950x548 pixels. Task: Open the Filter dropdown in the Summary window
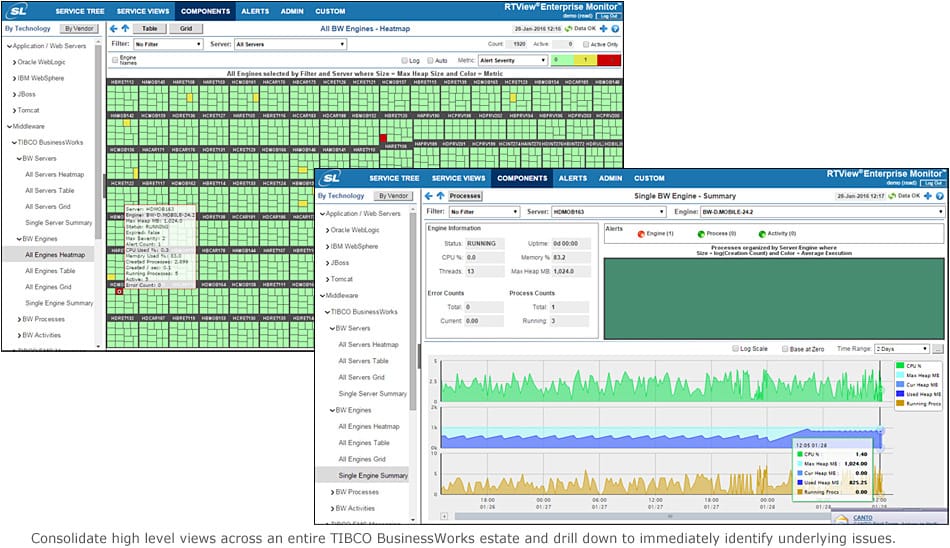coord(484,212)
